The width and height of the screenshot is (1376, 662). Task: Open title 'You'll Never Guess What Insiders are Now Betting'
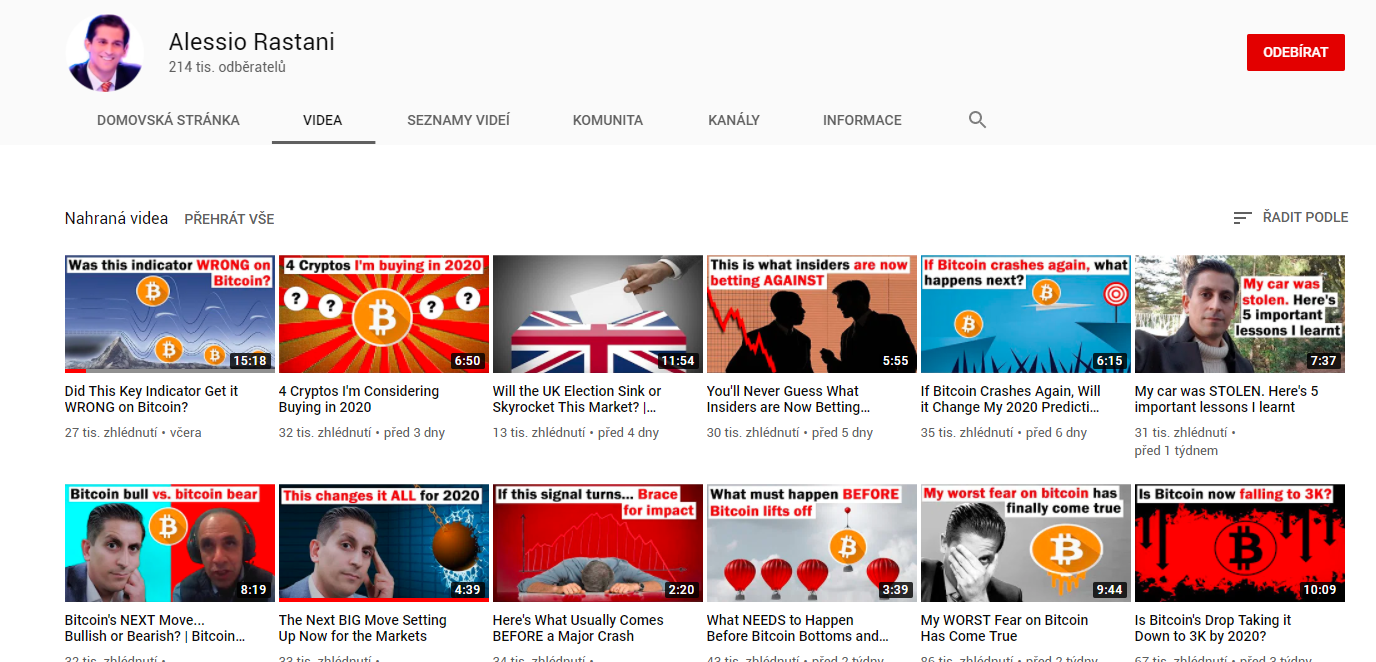pos(790,399)
